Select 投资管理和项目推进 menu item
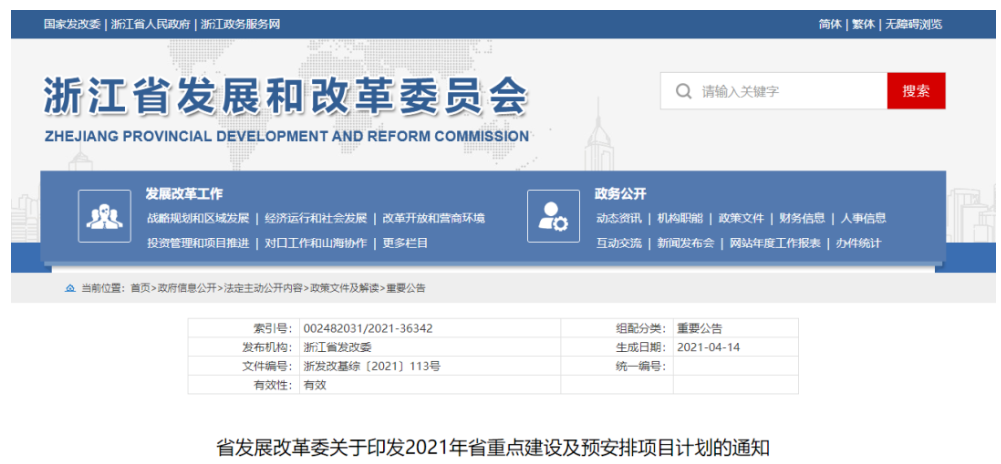 click(197, 243)
